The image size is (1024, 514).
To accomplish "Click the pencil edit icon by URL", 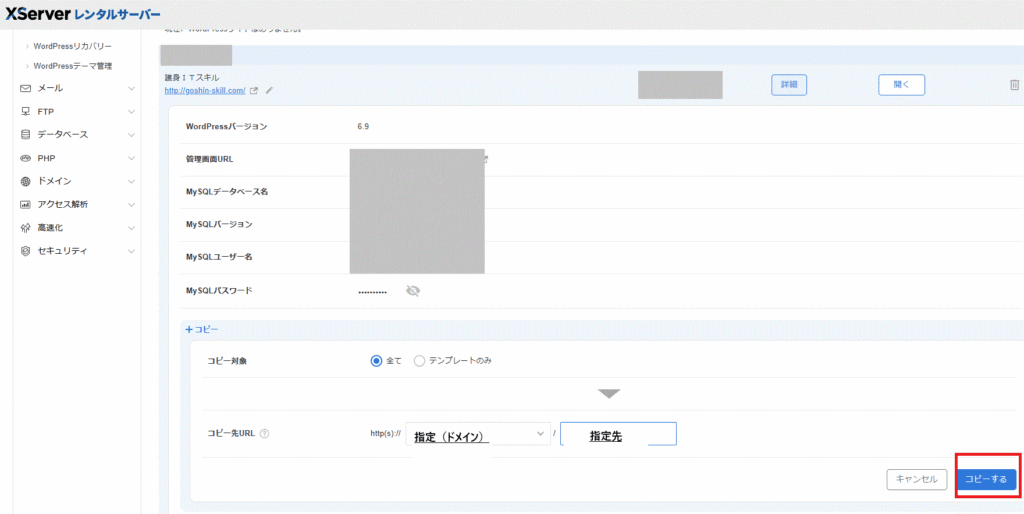I will click(269, 91).
